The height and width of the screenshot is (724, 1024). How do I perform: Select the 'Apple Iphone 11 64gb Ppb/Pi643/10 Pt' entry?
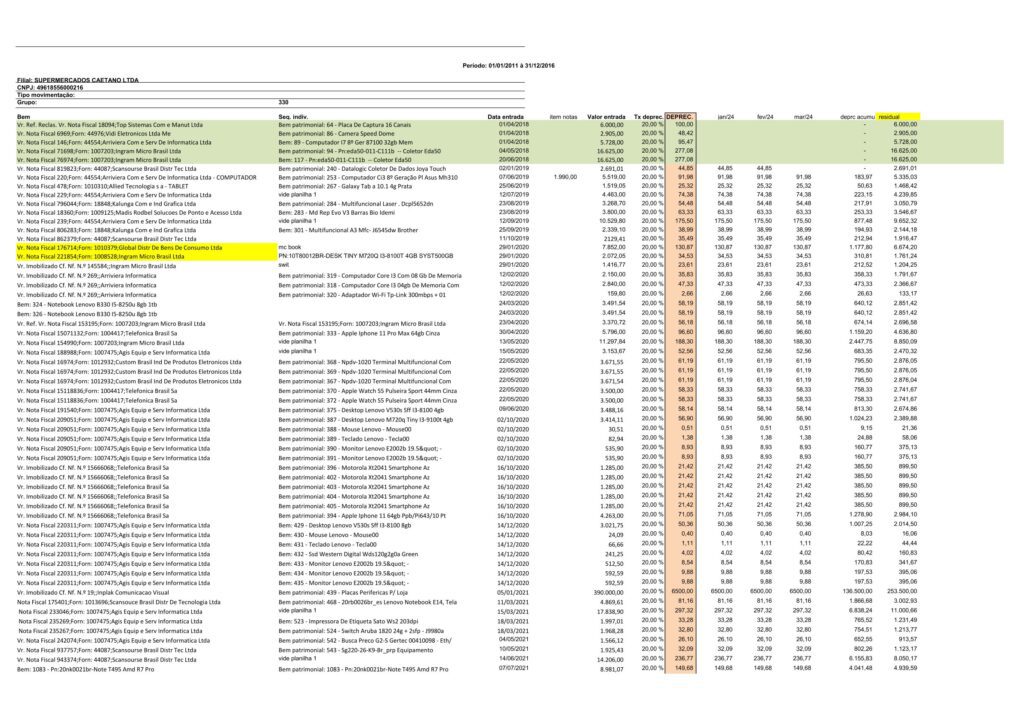pyautogui.click(x=362, y=516)
